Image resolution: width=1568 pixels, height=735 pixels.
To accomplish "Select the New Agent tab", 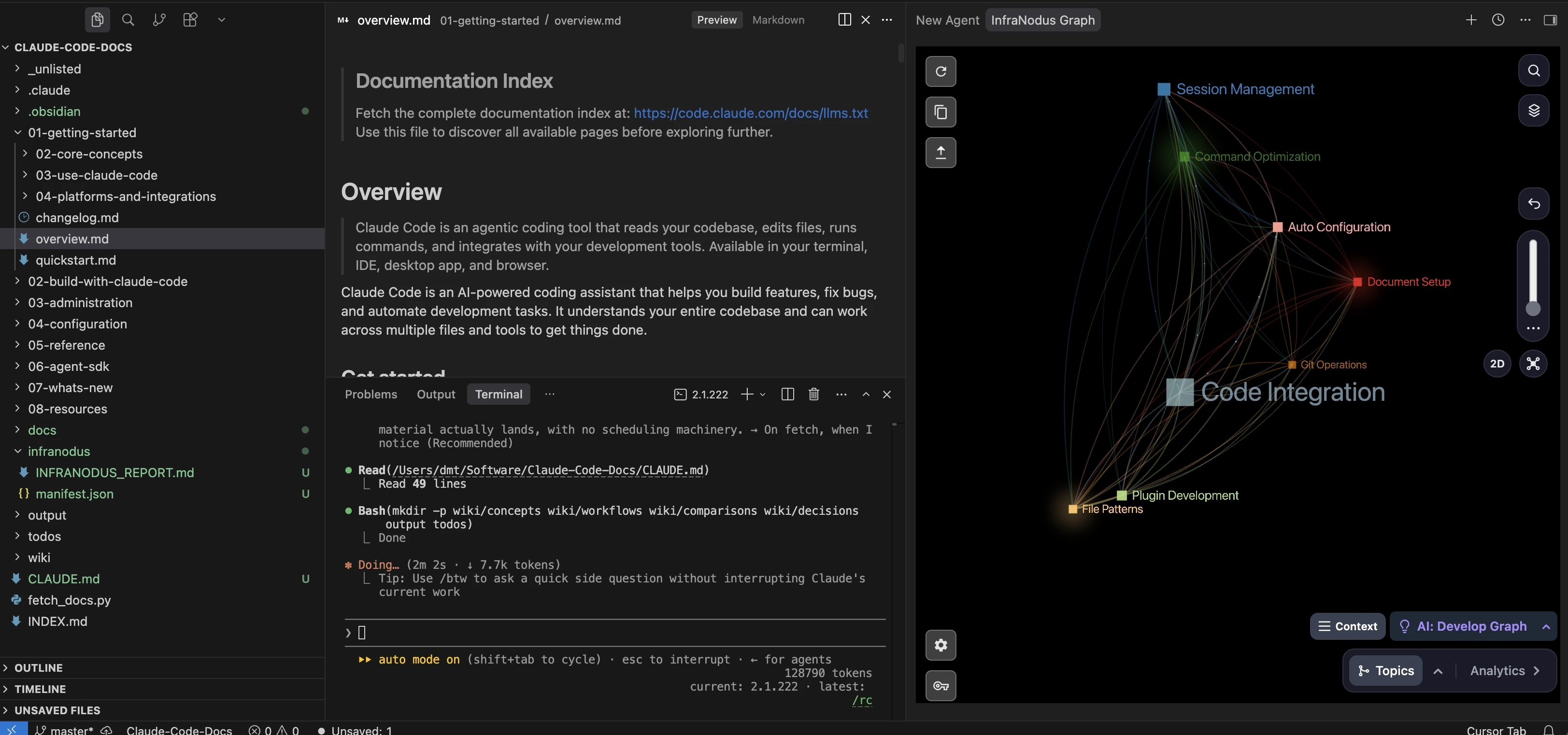I will click(947, 20).
